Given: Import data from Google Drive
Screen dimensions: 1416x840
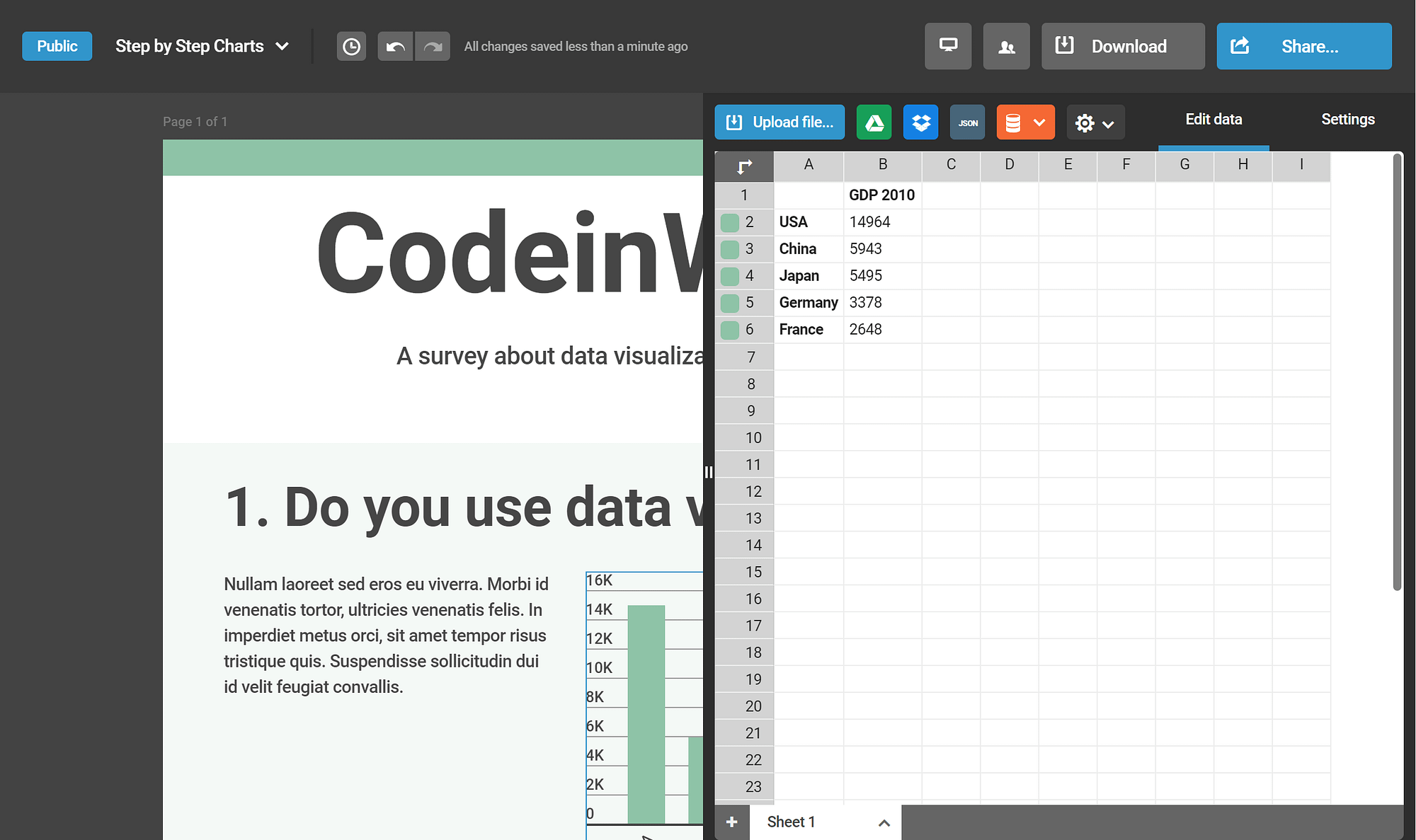Looking at the screenshot, I should coord(874,122).
